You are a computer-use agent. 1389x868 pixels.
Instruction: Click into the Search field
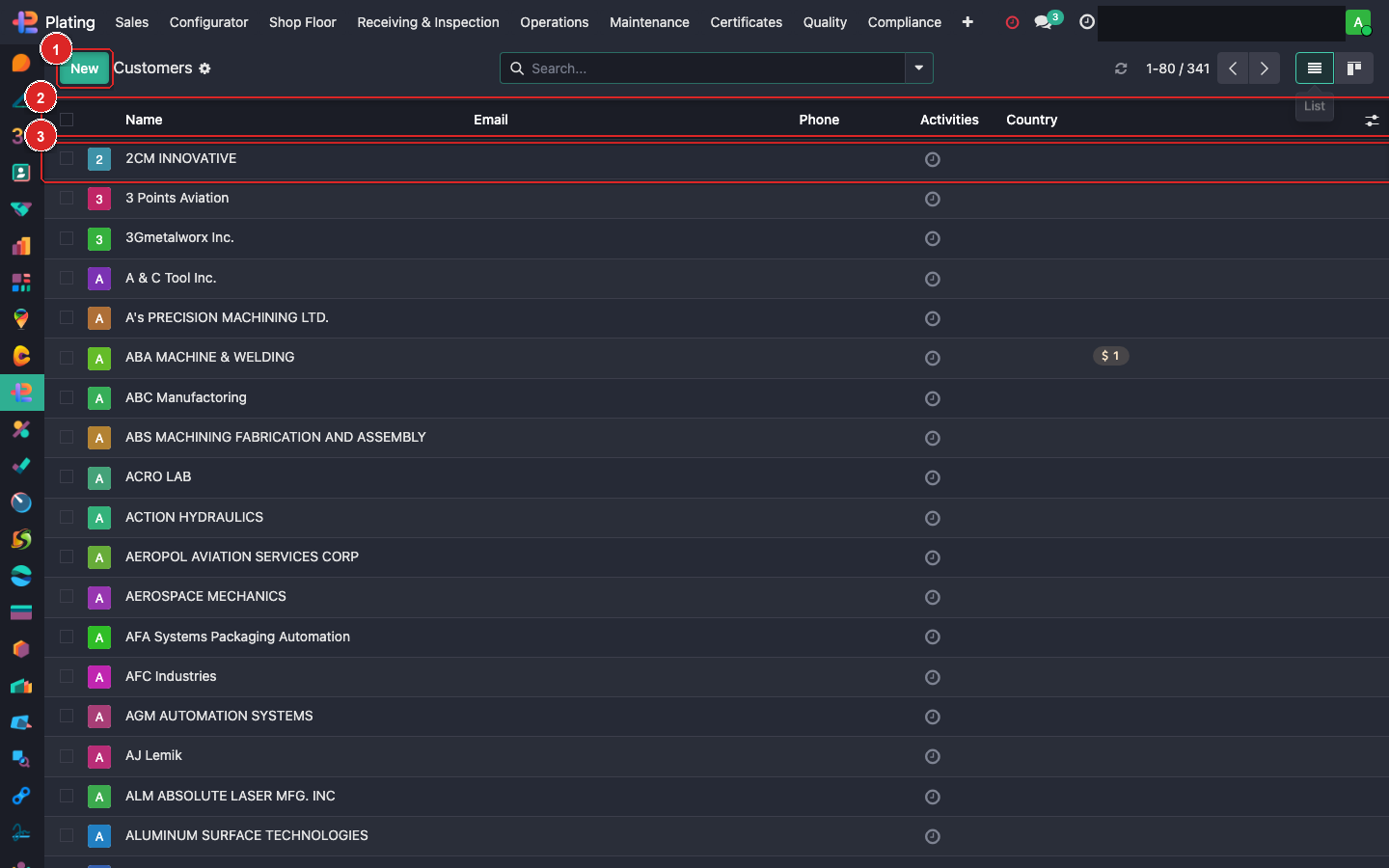714,68
